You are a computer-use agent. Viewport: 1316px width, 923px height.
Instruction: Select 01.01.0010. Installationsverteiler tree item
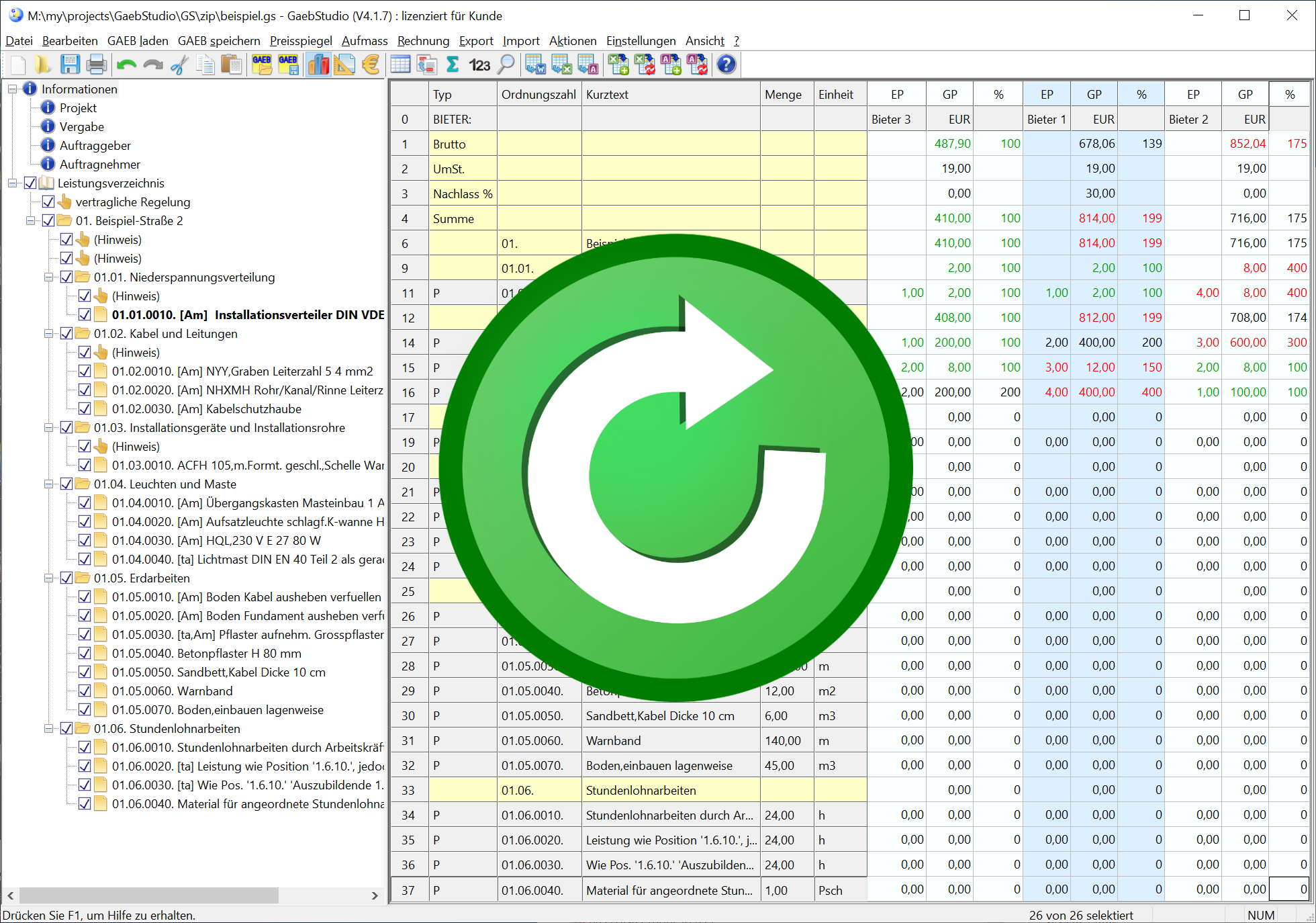[248, 314]
